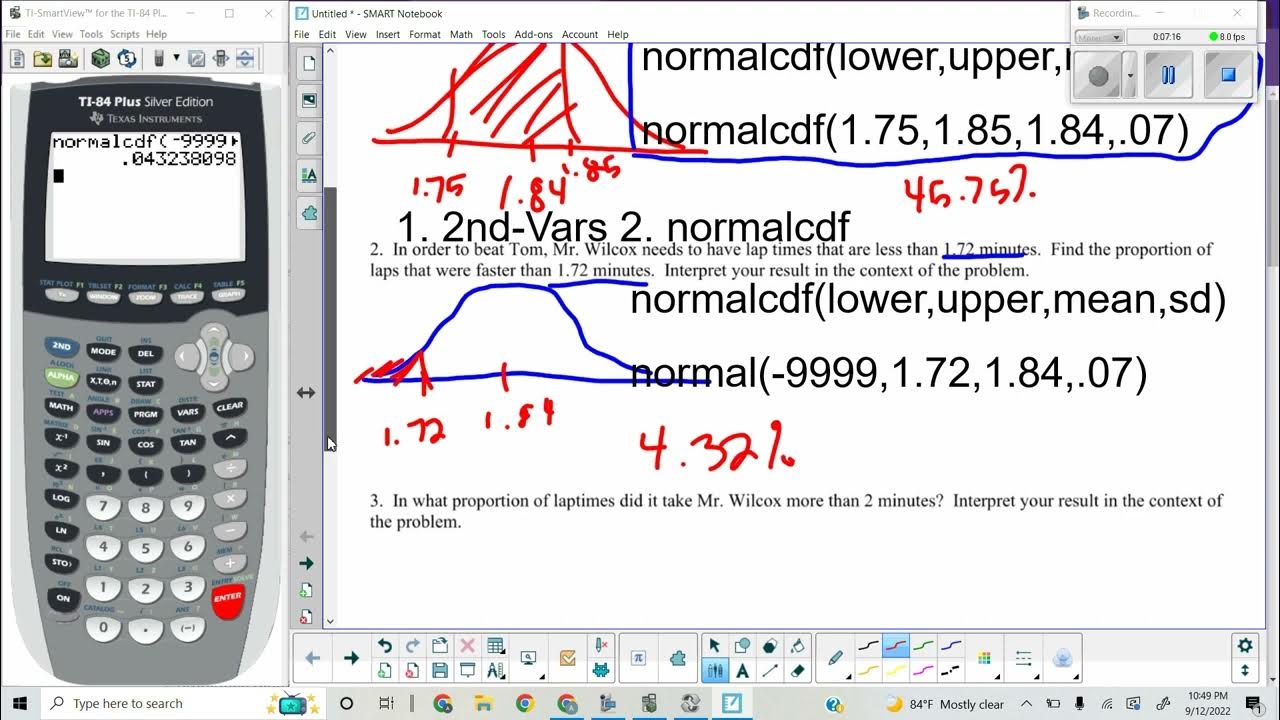Select the Text tool (A) in Notebook toolbar

tap(742, 670)
